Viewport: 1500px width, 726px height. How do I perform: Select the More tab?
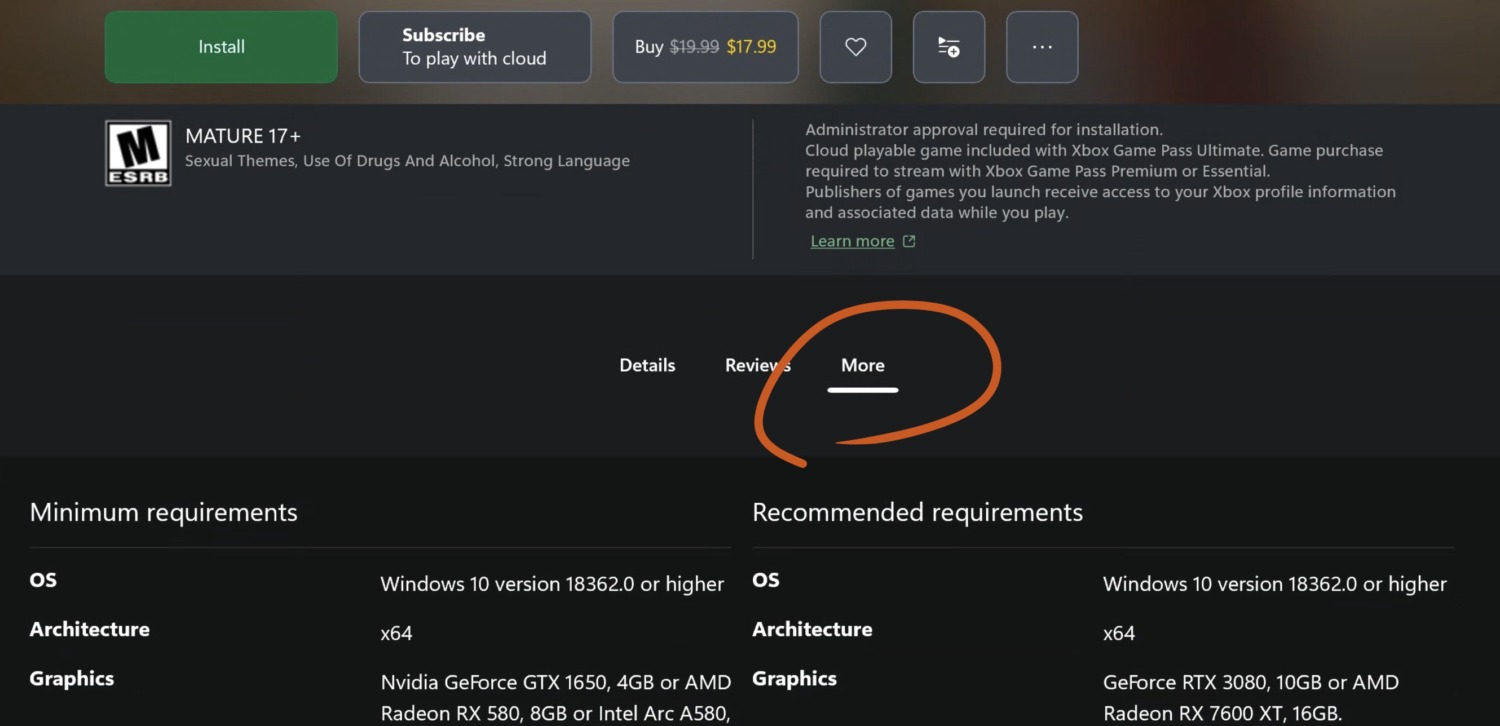coord(863,365)
